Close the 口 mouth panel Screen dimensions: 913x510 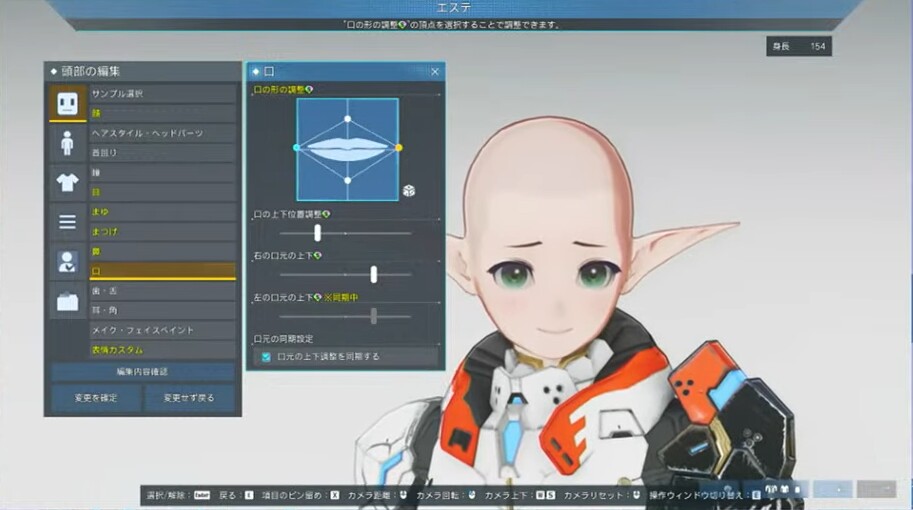(x=435, y=72)
